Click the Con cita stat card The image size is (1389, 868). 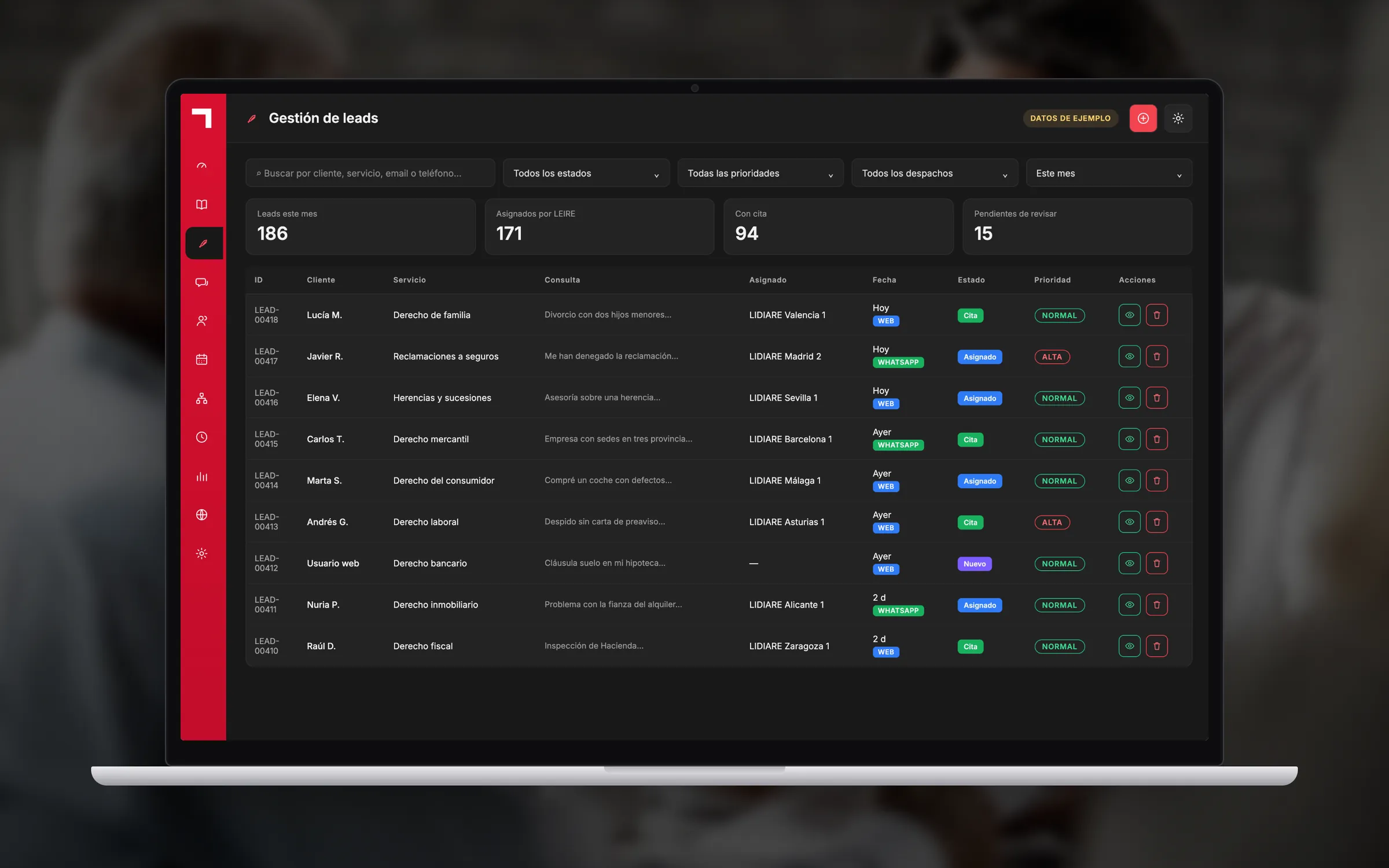pyautogui.click(x=838, y=227)
